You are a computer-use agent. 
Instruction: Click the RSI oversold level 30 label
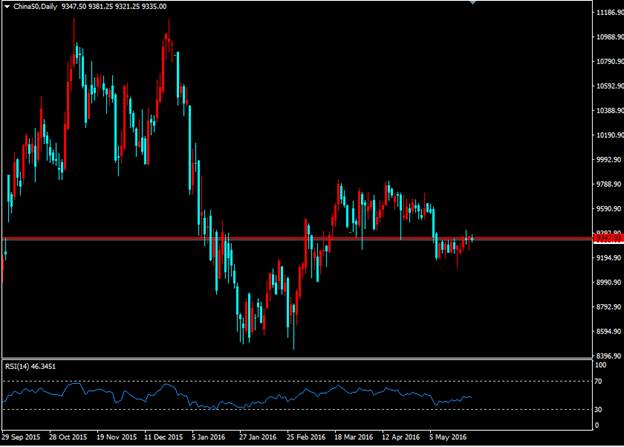[599, 409]
